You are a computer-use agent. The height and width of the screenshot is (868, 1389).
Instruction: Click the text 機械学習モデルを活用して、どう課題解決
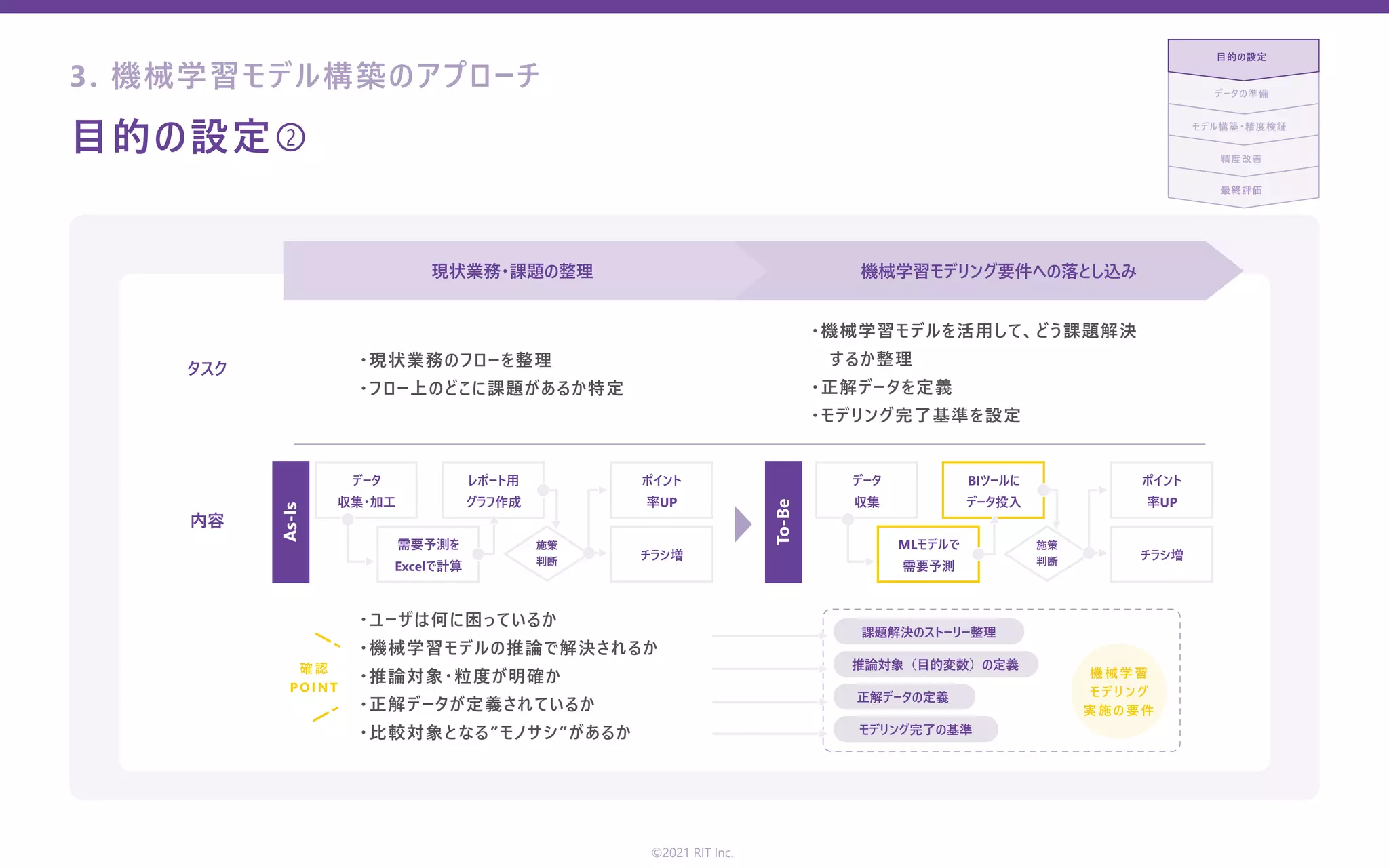point(979,331)
